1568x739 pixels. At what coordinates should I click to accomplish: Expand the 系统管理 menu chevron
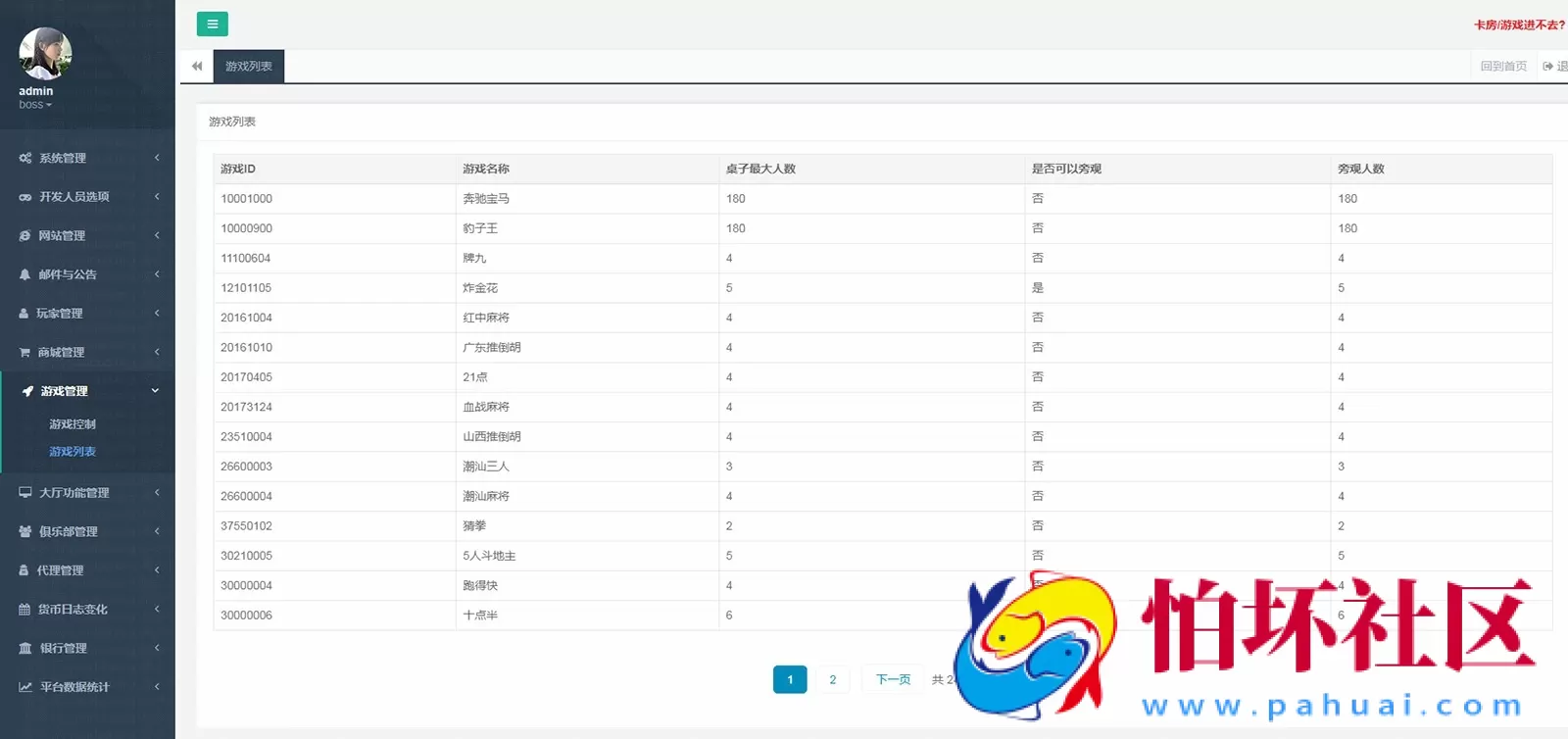coord(157,158)
